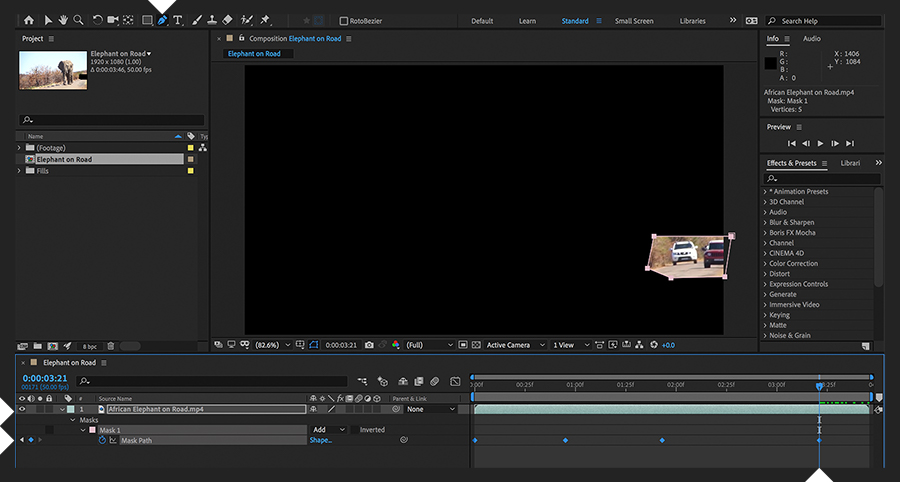The height and width of the screenshot is (482, 900).
Task: Click the Search Help field
Action: (x=824, y=21)
